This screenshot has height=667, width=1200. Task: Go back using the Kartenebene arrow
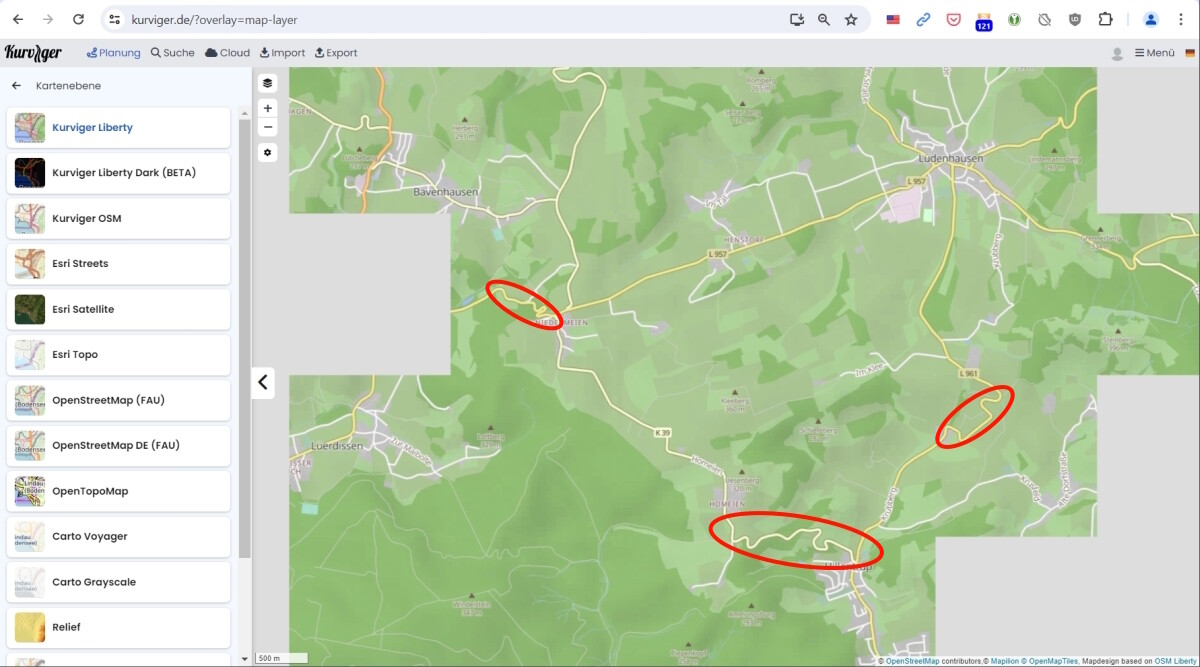pyautogui.click(x=16, y=86)
